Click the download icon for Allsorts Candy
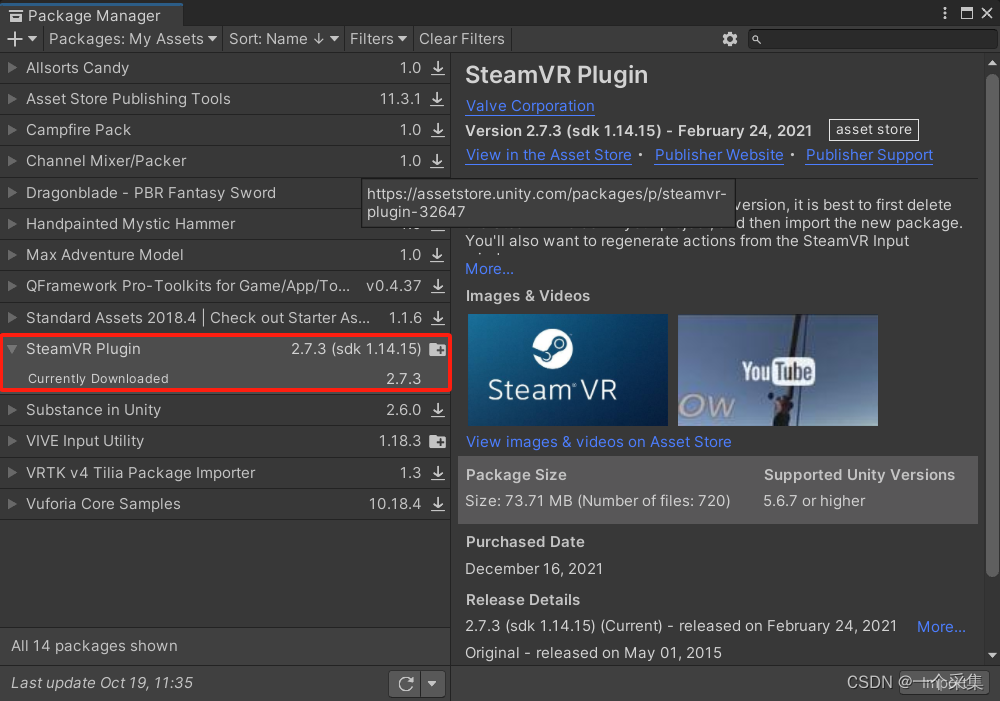 click(438, 68)
